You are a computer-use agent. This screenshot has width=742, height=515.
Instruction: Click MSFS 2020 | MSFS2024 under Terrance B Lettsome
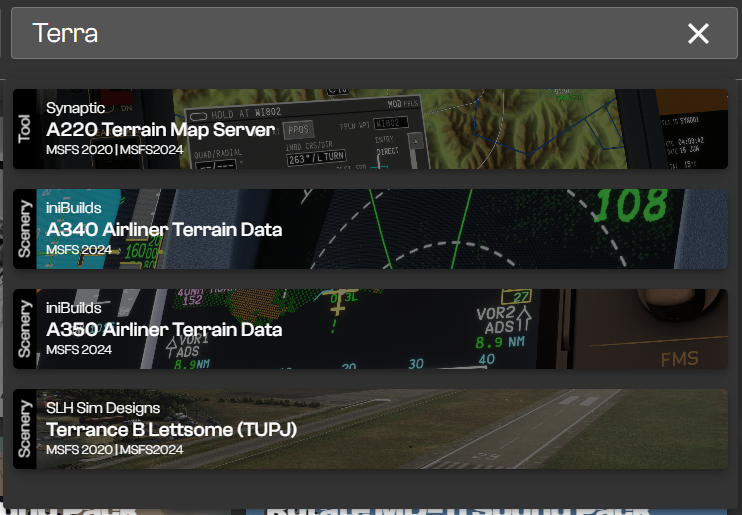point(115,449)
